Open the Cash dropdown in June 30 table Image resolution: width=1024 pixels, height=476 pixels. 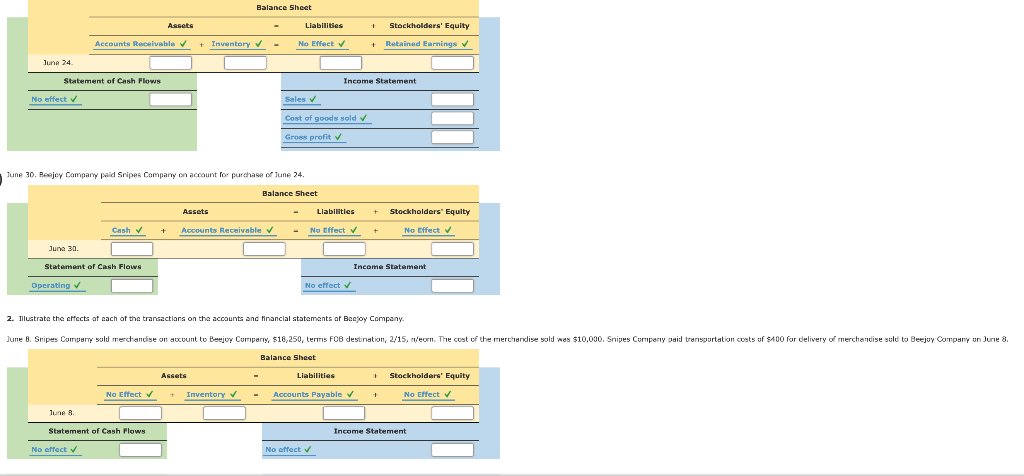[x=127, y=230]
